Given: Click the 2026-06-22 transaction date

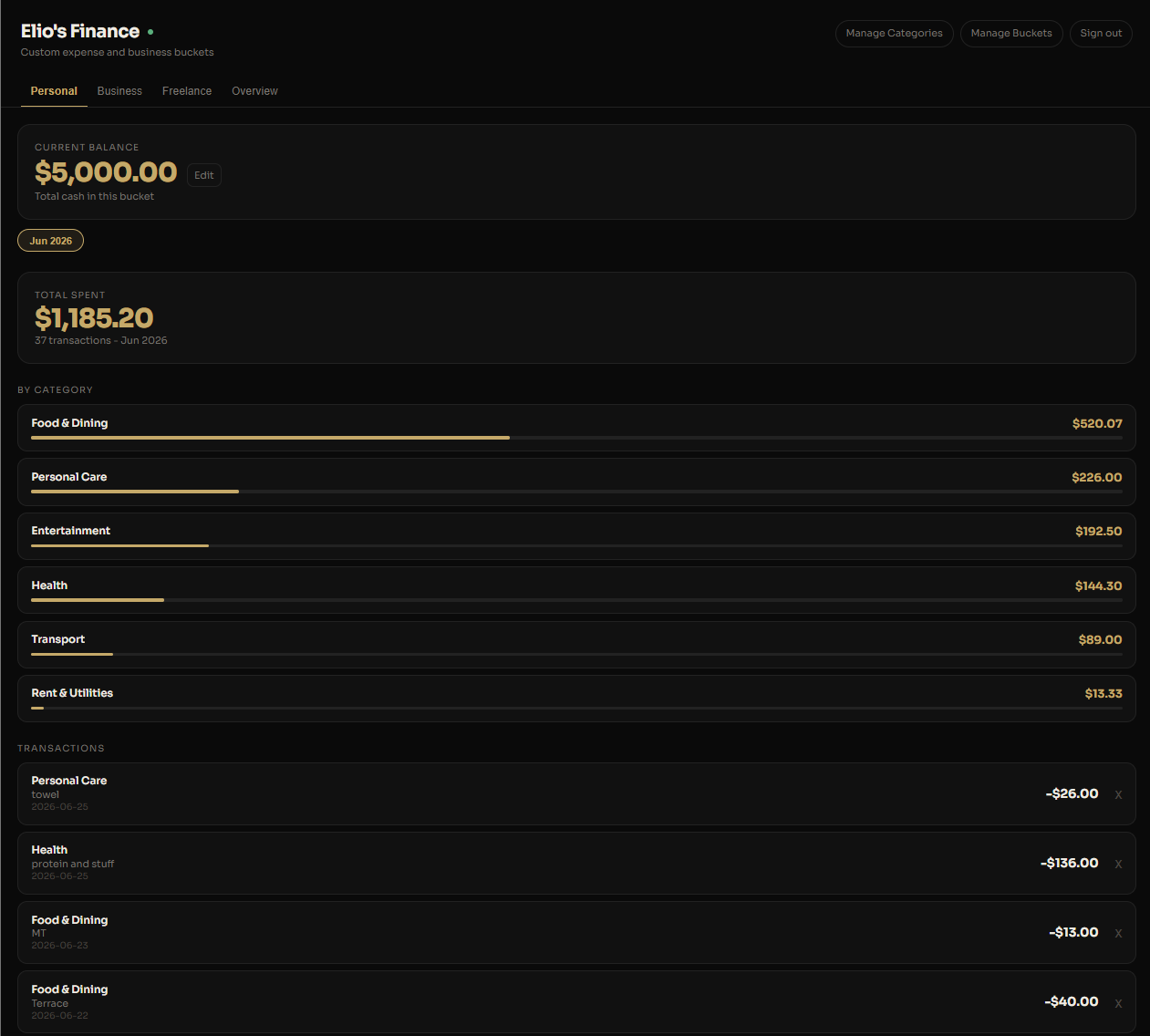Looking at the screenshot, I should click(60, 1015).
